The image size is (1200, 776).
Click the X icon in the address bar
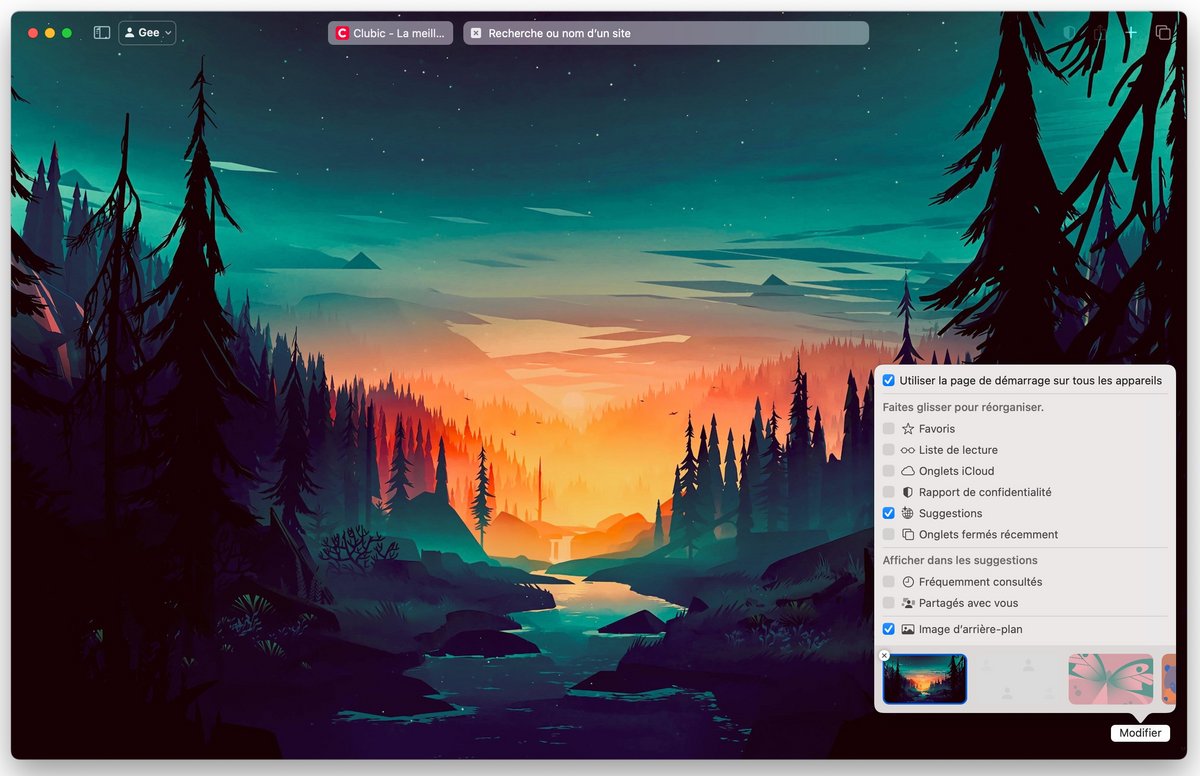[x=476, y=33]
